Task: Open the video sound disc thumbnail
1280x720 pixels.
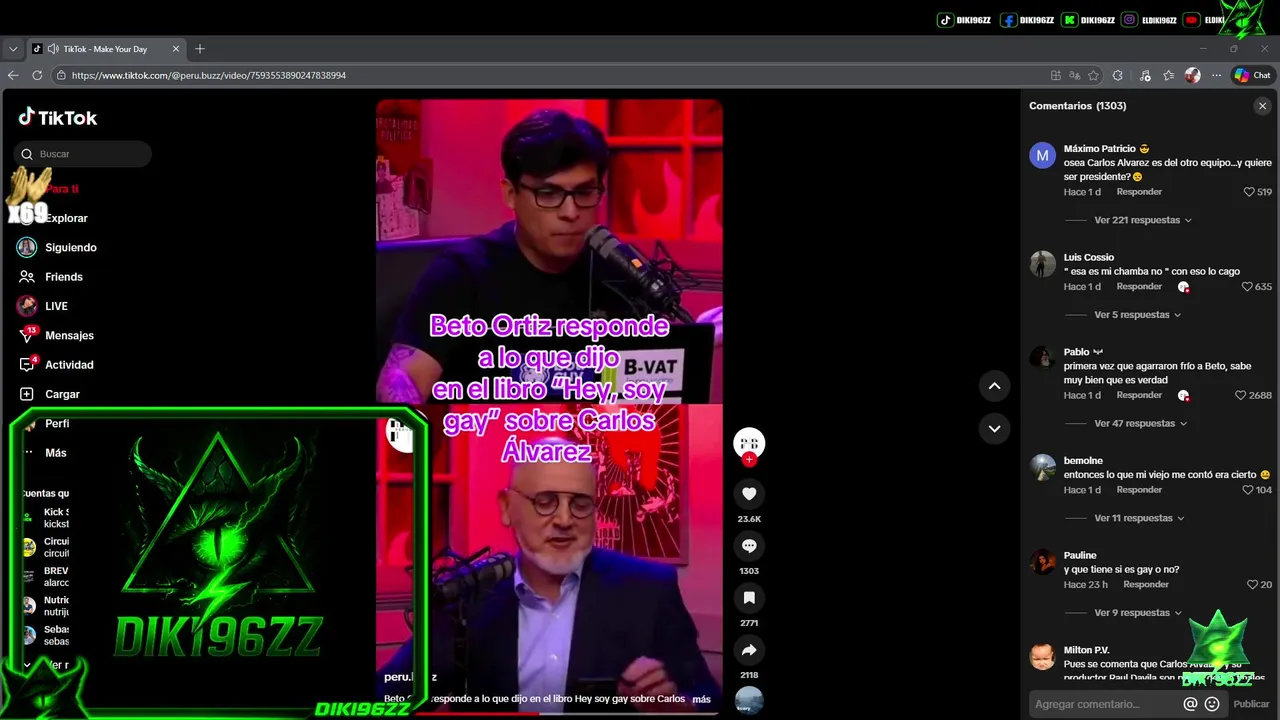Action: pos(749,701)
